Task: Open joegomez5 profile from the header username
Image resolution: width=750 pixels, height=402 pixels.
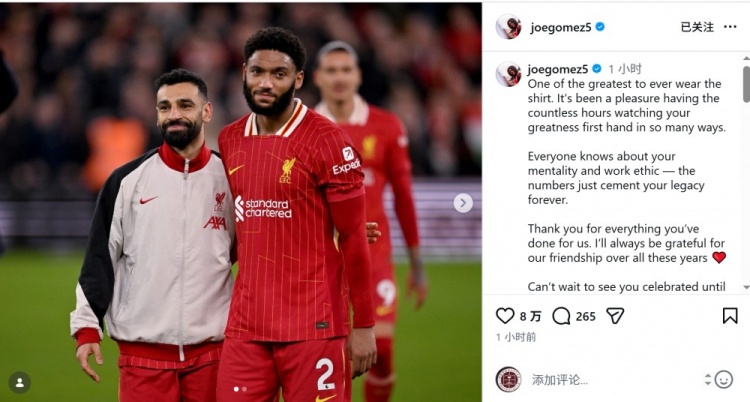Action: point(561,28)
